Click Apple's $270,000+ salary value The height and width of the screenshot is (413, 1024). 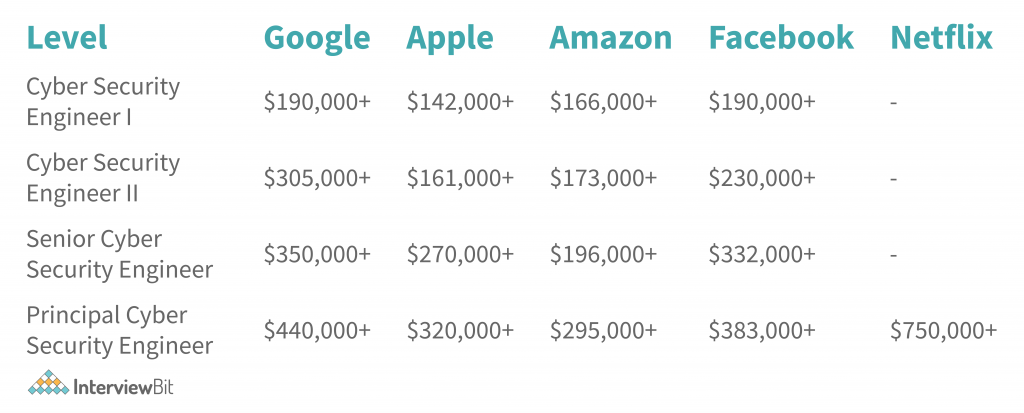(x=460, y=255)
